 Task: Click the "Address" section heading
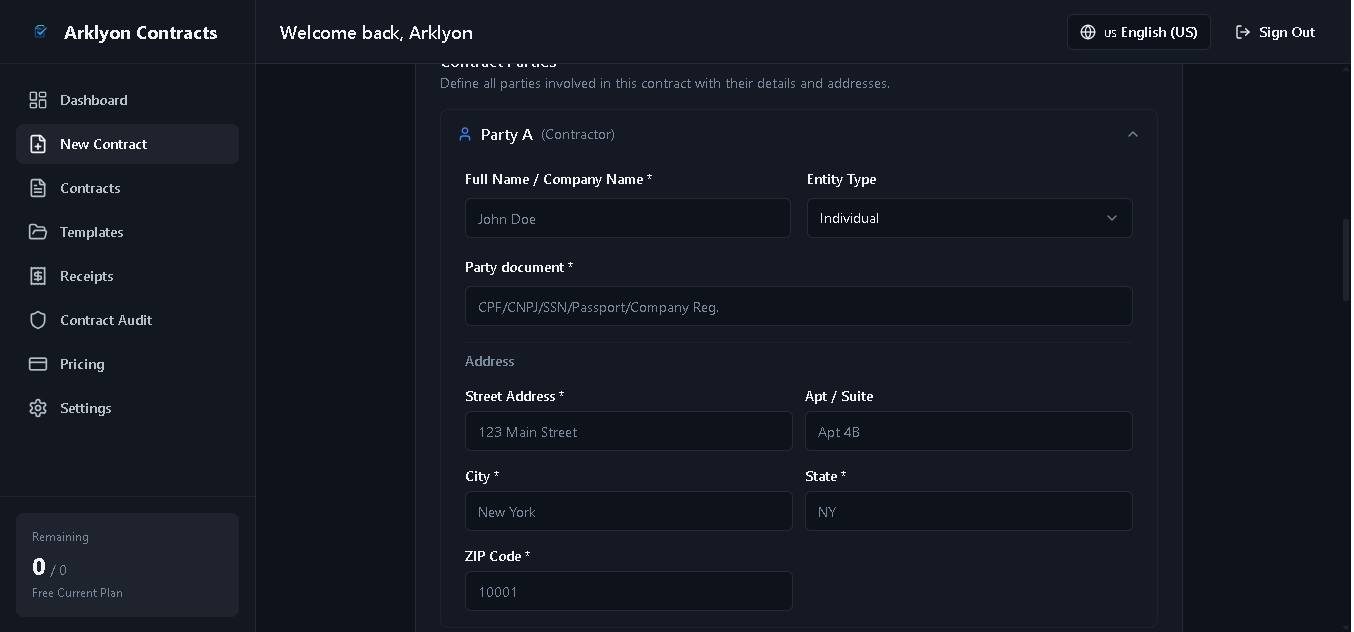[490, 361]
